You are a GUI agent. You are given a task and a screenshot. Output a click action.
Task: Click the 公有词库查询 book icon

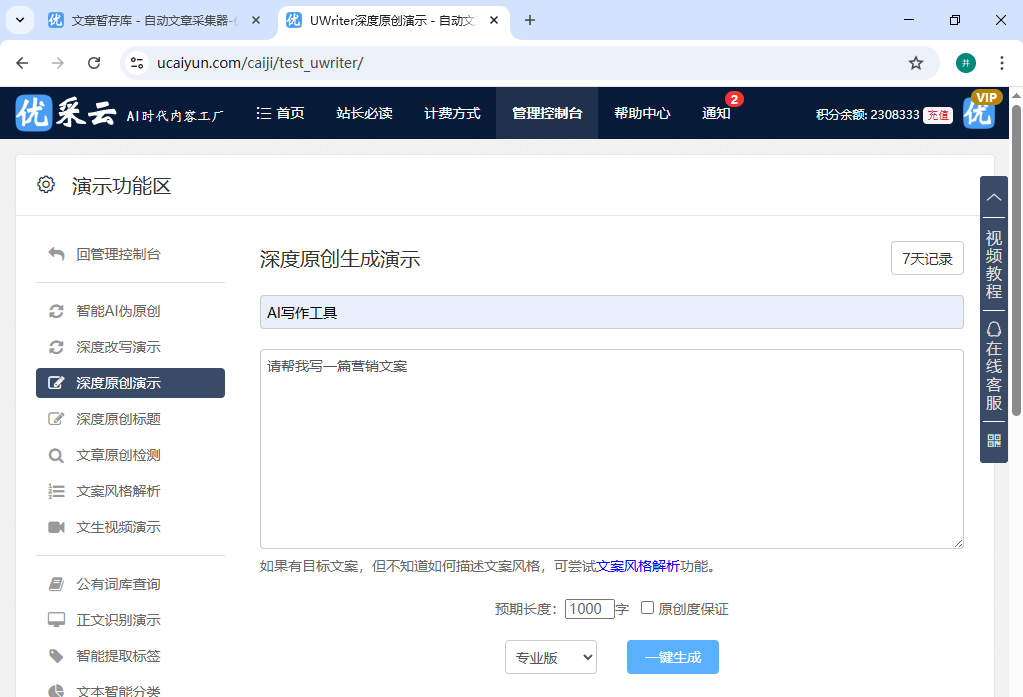57,583
